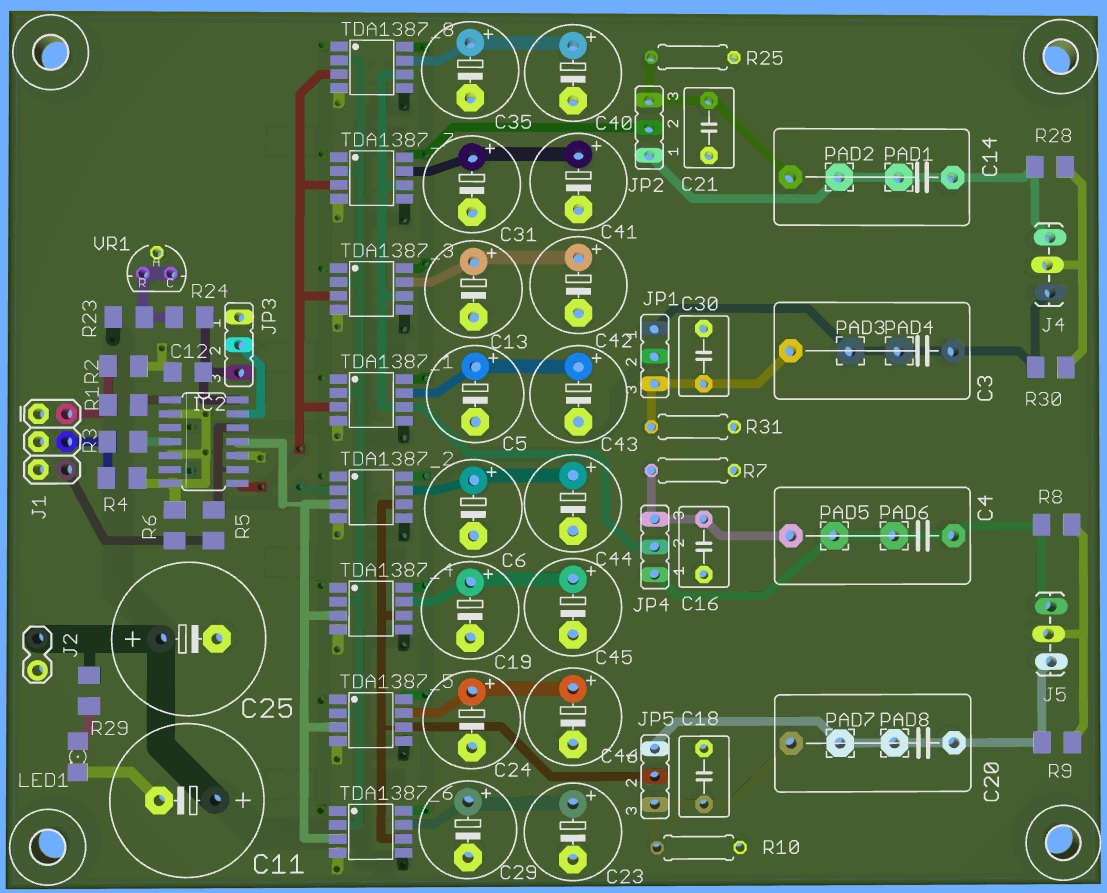The height and width of the screenshot is (893, 1107).
Task: Select the C40 capacitor label
Action: tap(614, 124)
